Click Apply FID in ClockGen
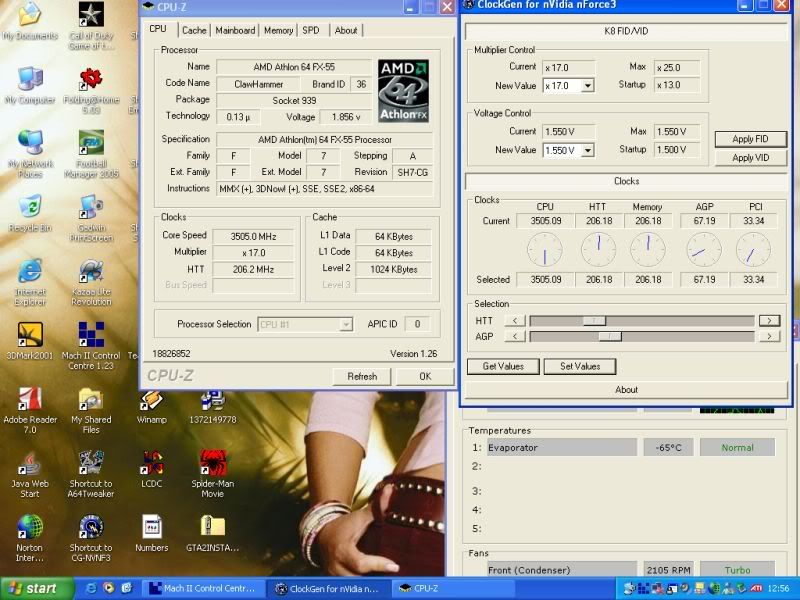Screen dimensions: 800x600 click(x=750, y=139)
